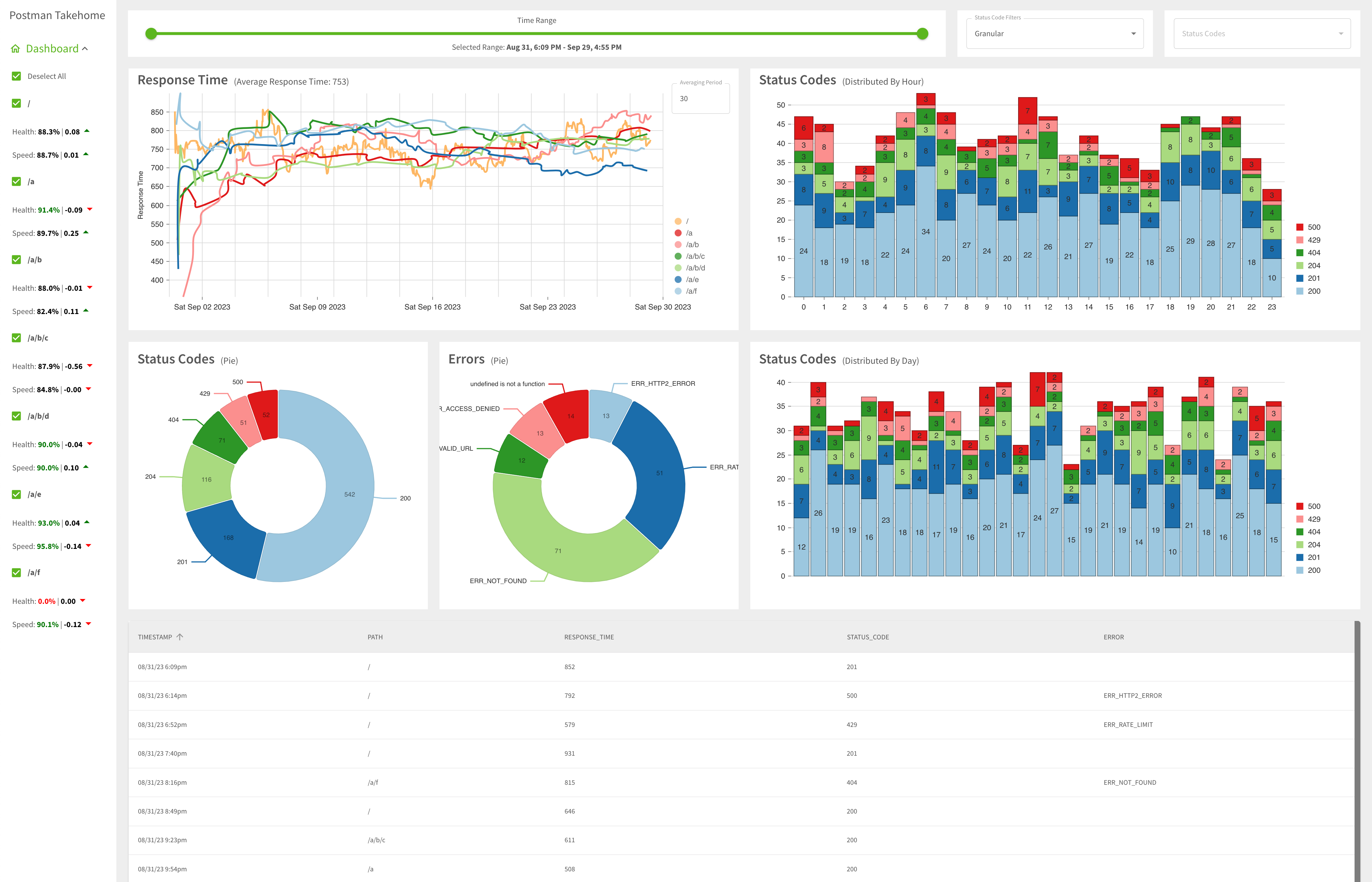Viewport: 1372px width, 882px height.
Task: Toggle 429 in the daily status legend
Action: click(x=1308, y=519)
